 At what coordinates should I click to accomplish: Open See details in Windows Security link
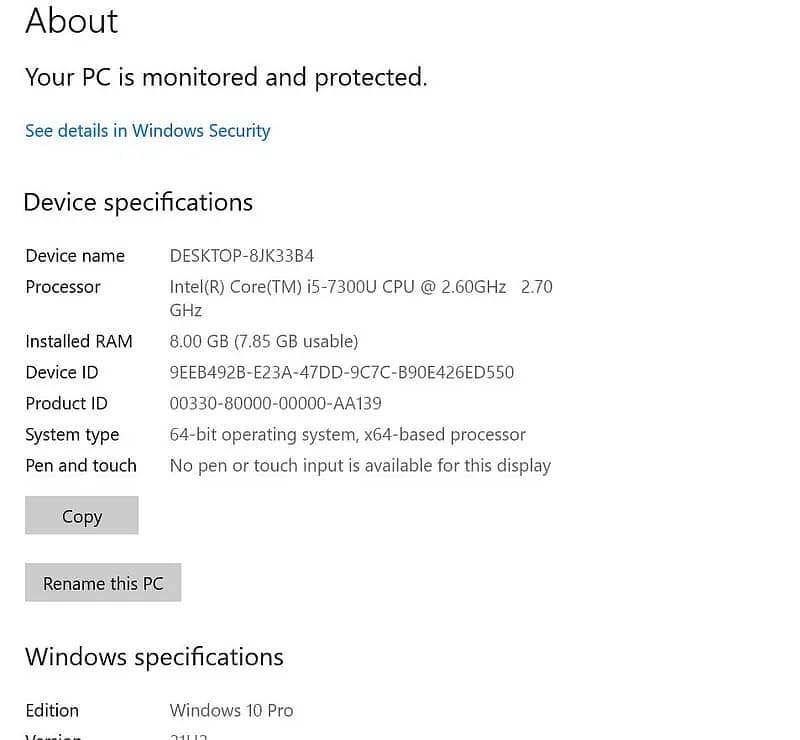pyautogui.click(x=147, y=131)
